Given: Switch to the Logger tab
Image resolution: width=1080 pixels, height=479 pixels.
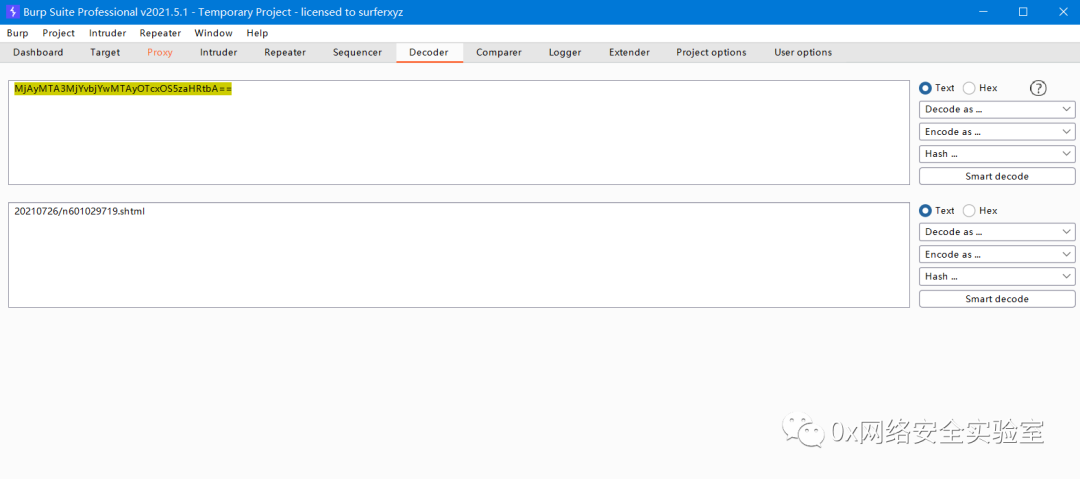Looking at the screenshot, I should click(x=565, y=52).
